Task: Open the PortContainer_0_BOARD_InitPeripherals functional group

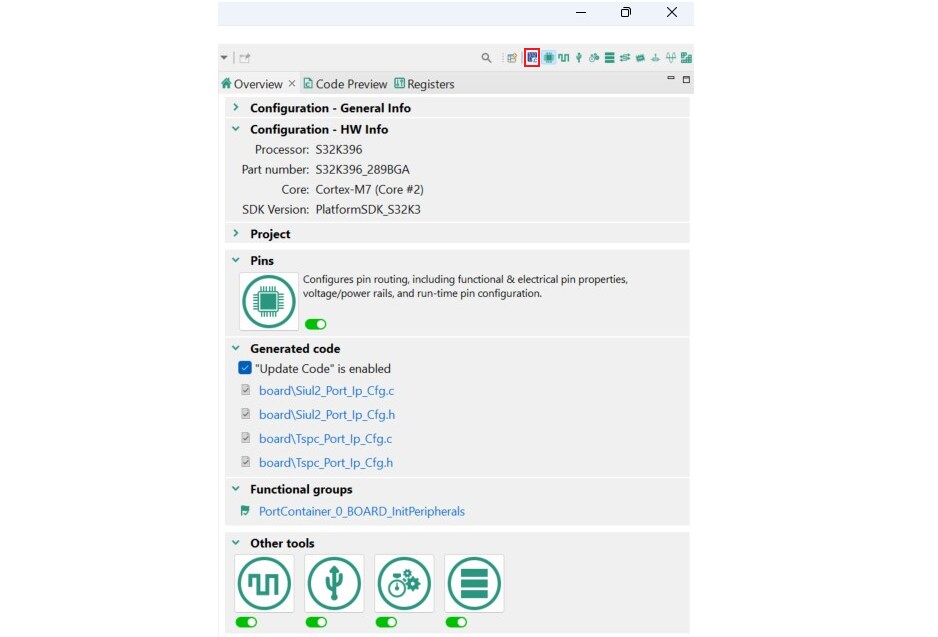Action: click(361, 511)
